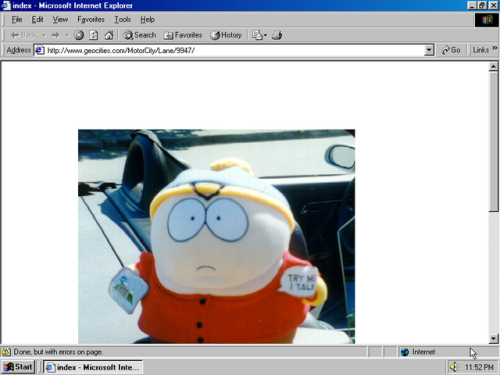Select the 'index - Microsoft Inte...' taskbar button
The image size is (500, 375).
[x=93, y=367]
